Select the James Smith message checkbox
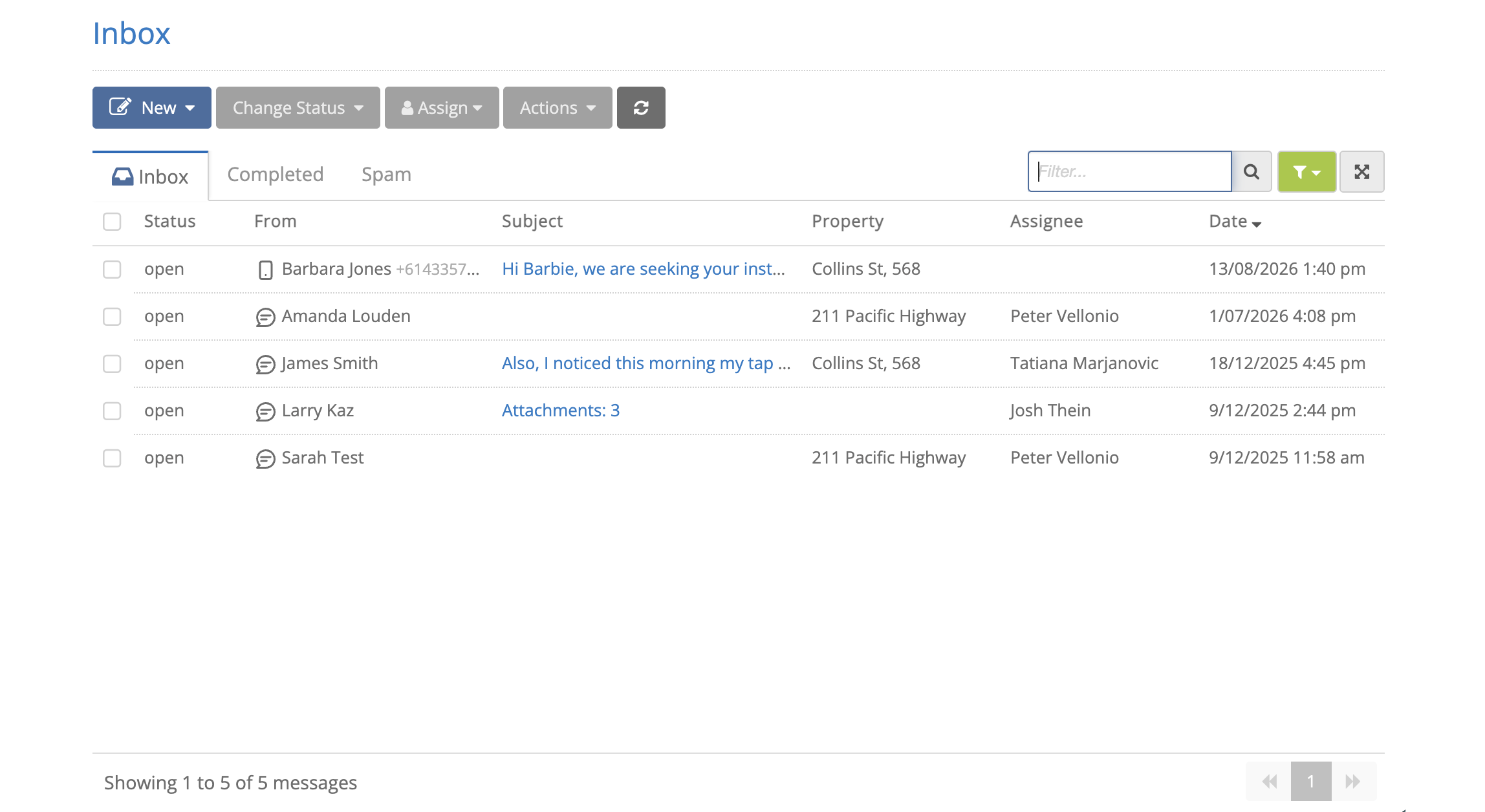 112,363
